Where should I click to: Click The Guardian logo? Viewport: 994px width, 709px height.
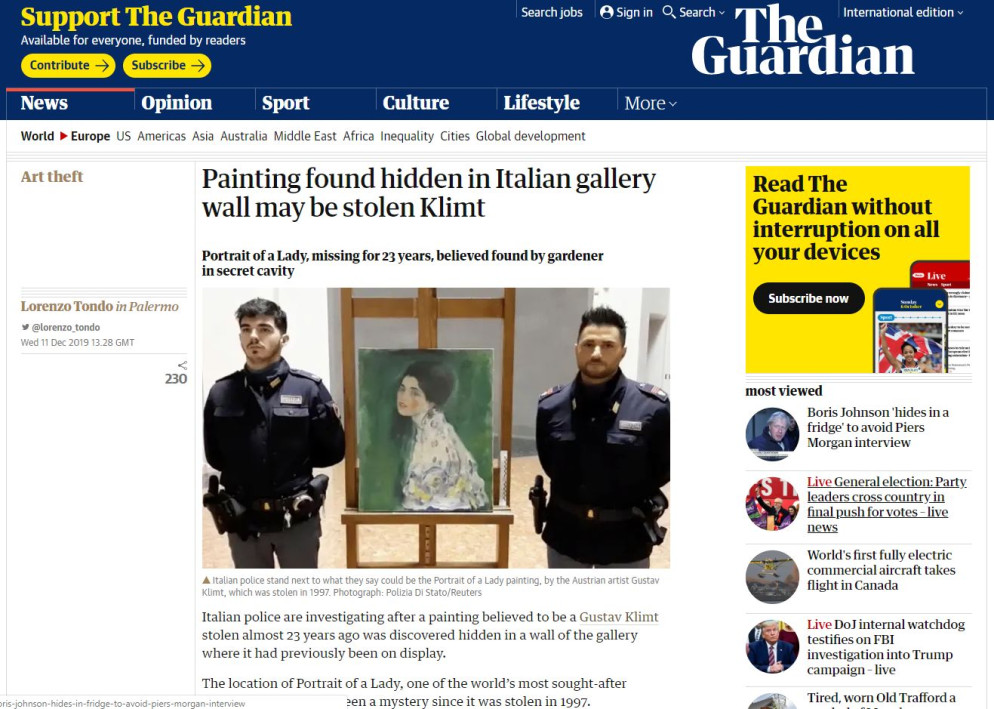click(803, 41)
